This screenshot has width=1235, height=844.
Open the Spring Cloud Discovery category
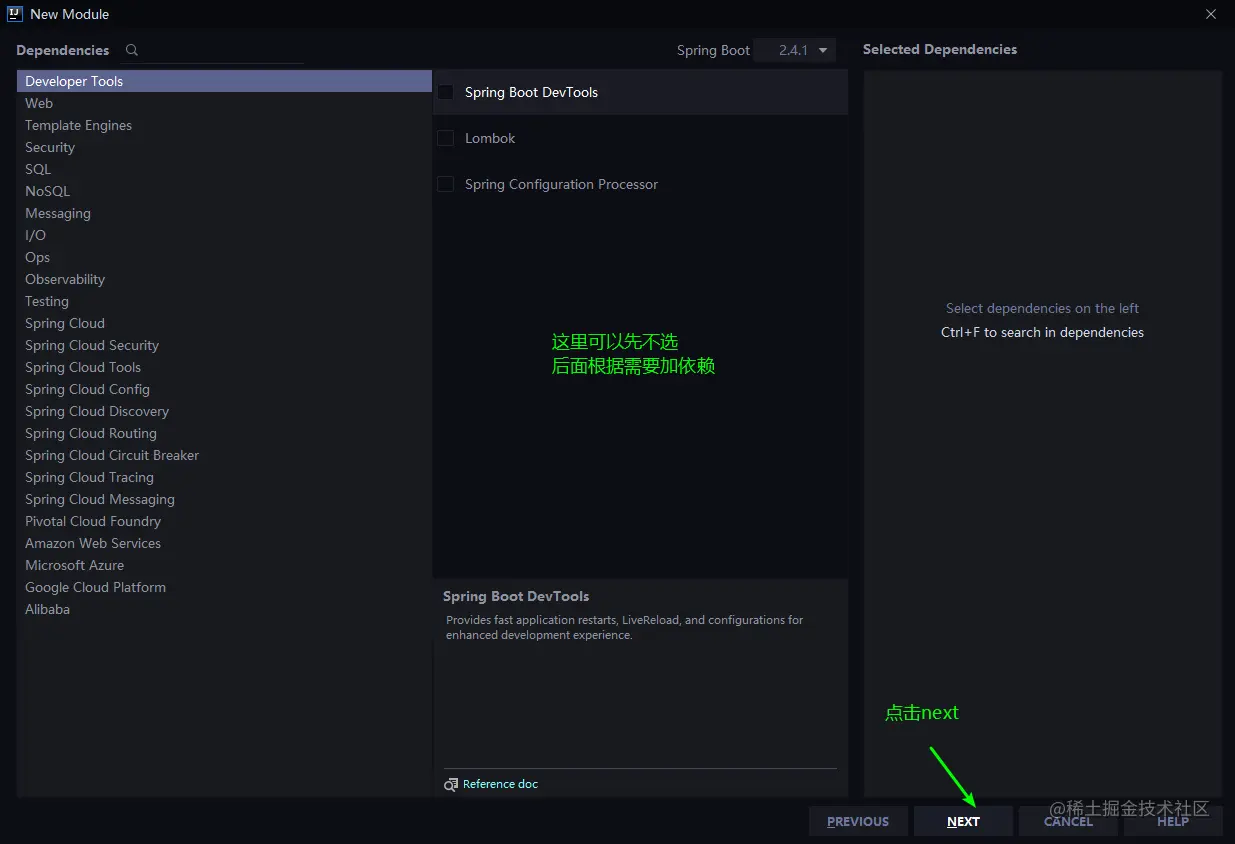pyautogui.click(x=224, y=411)
